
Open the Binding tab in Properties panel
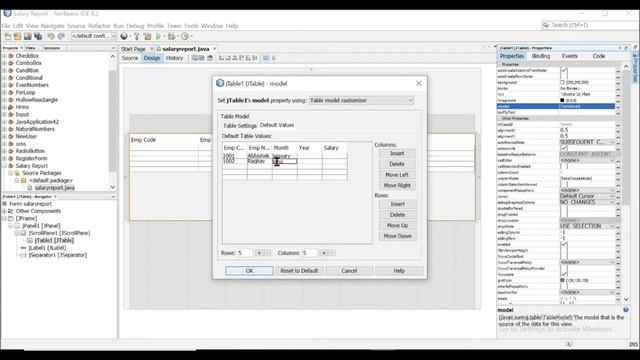coord(541,56)
